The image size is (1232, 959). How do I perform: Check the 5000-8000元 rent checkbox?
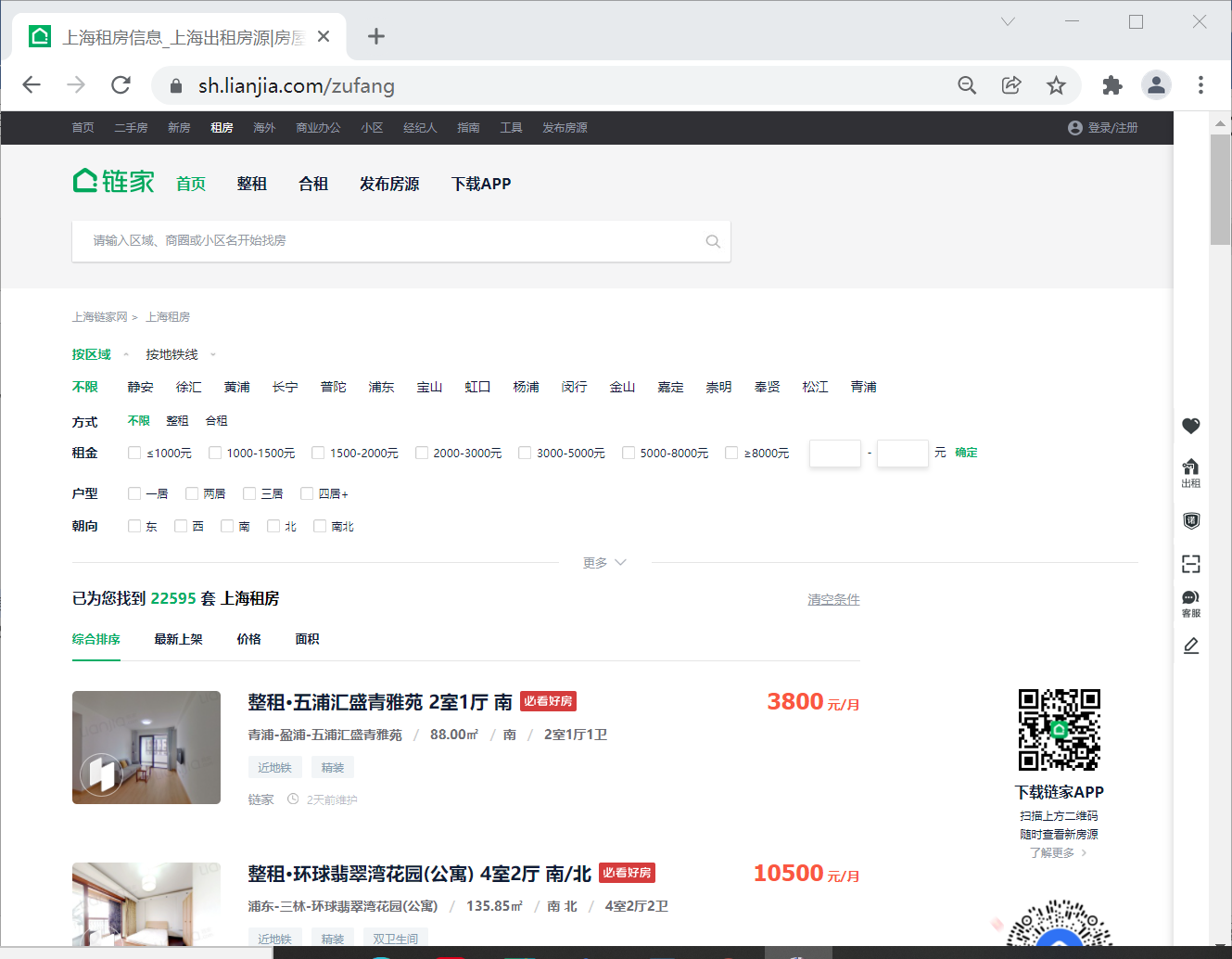point(629,453)
